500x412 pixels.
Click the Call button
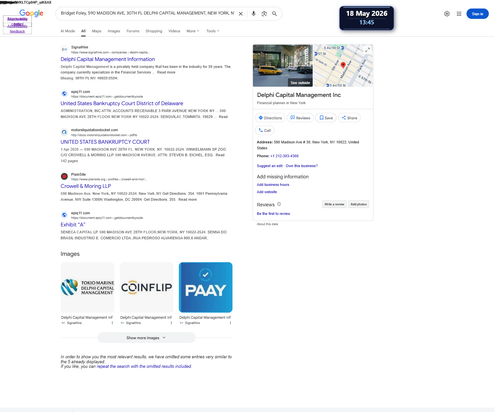pos(265,130)
